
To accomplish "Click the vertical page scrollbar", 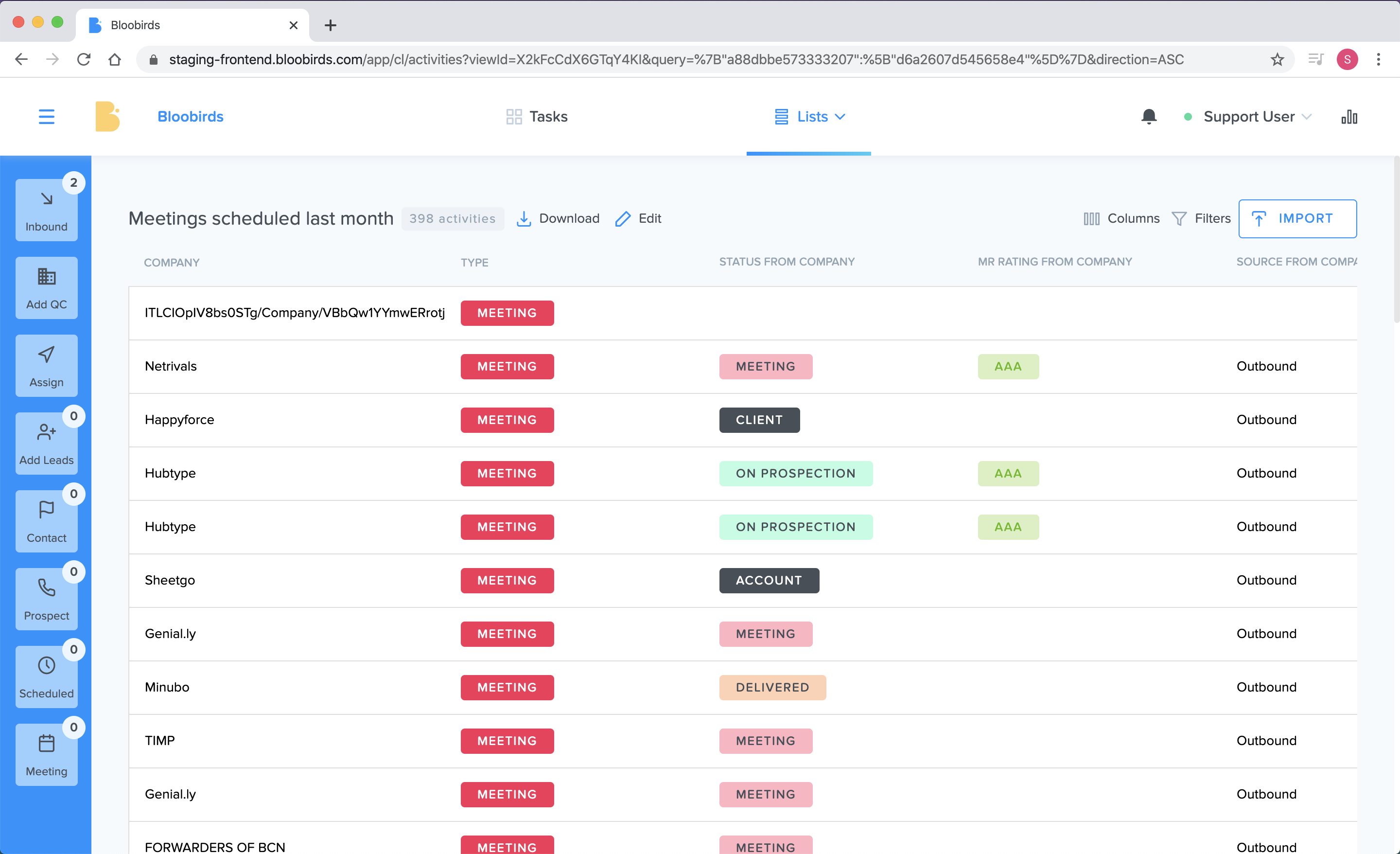I will click(1396, 239).
